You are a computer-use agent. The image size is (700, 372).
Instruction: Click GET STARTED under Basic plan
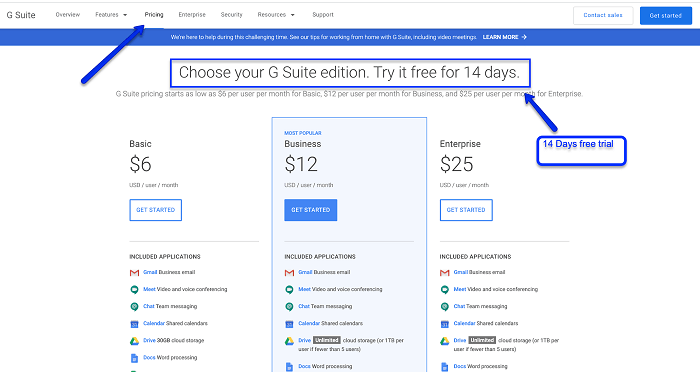[x=155, y=210]
